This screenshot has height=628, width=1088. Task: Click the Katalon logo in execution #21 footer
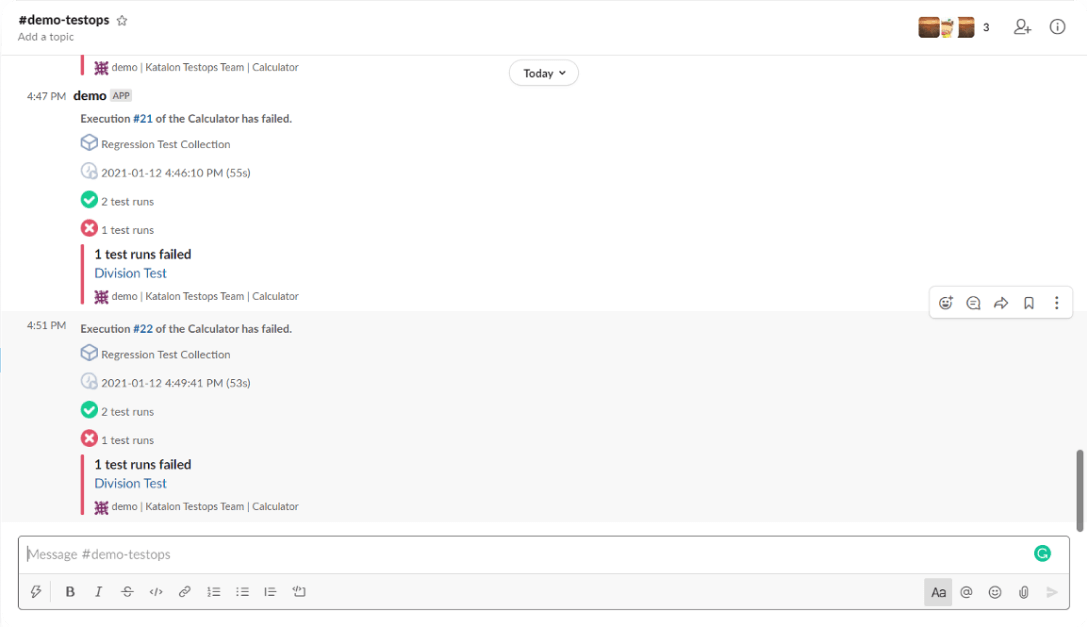(x=101, y=297)
